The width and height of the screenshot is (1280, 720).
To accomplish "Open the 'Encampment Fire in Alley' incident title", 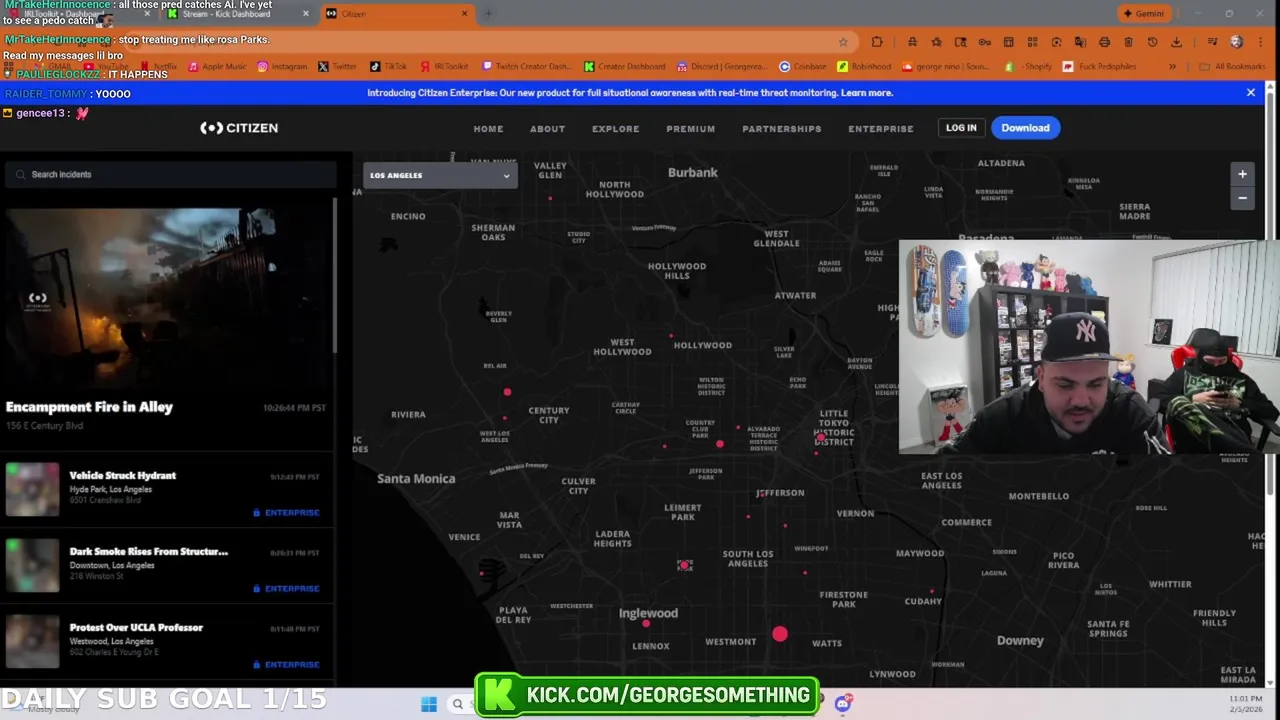I will [89, 407].
